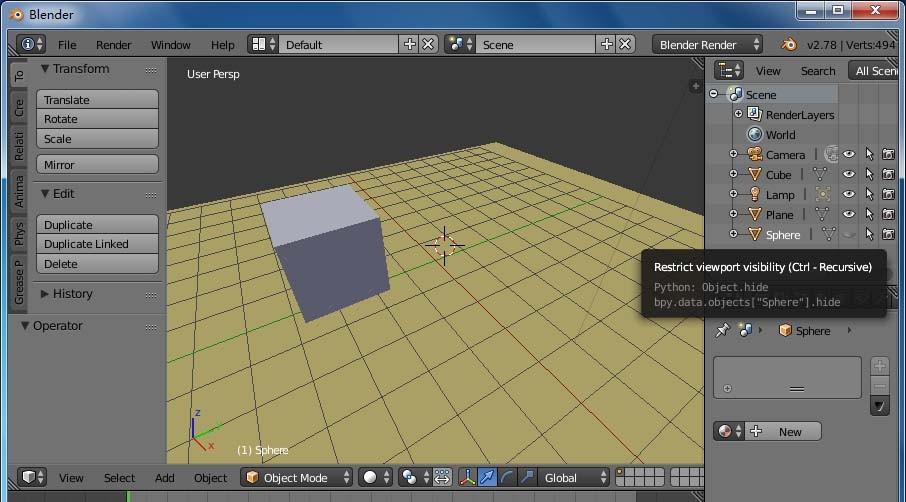Click the screen layout browse icon
Screen dimensions: 906x502
click(x=263, y=44)
